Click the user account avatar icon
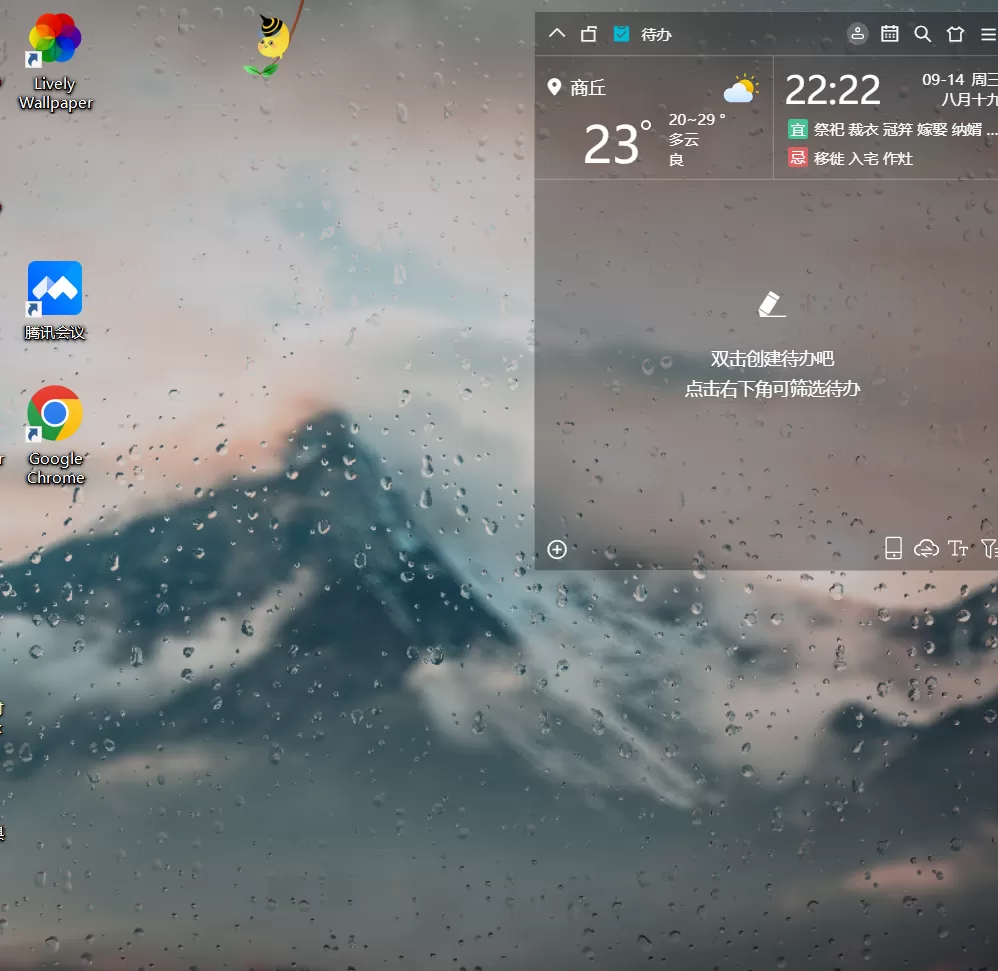998x971 pixels. click(857, 34)
